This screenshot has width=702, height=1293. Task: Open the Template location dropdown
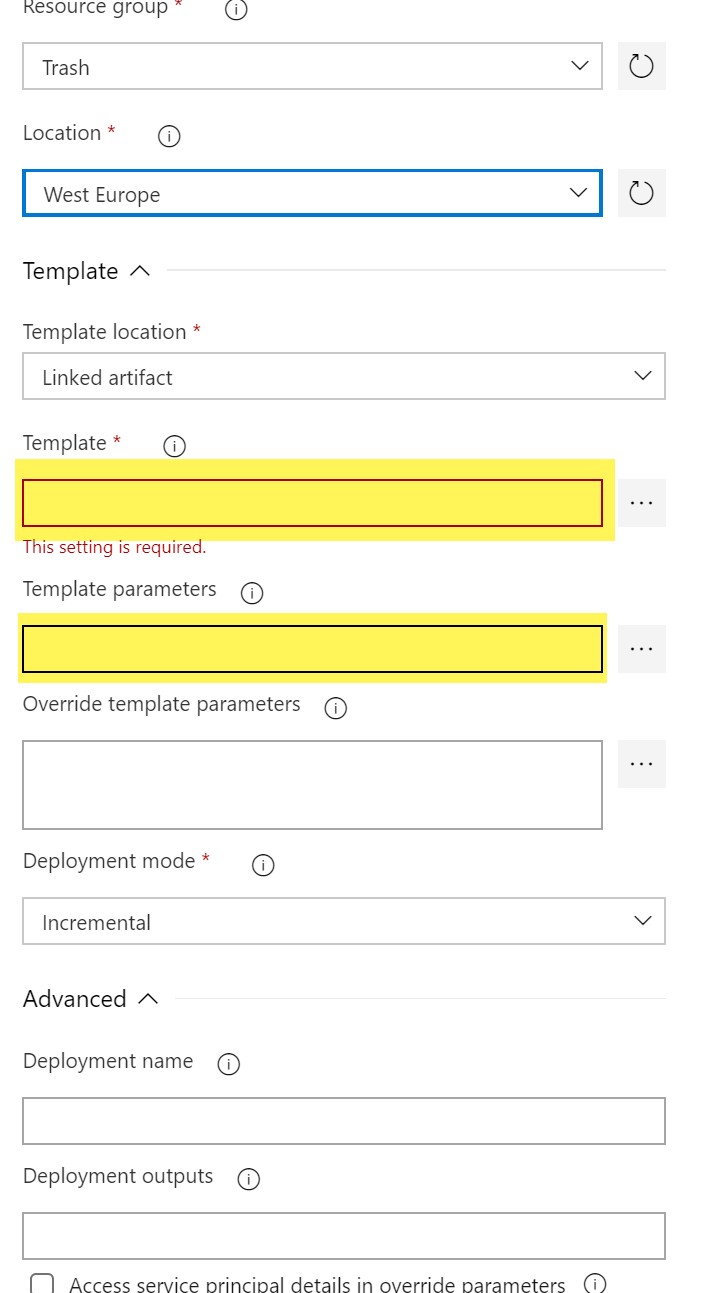343,377
